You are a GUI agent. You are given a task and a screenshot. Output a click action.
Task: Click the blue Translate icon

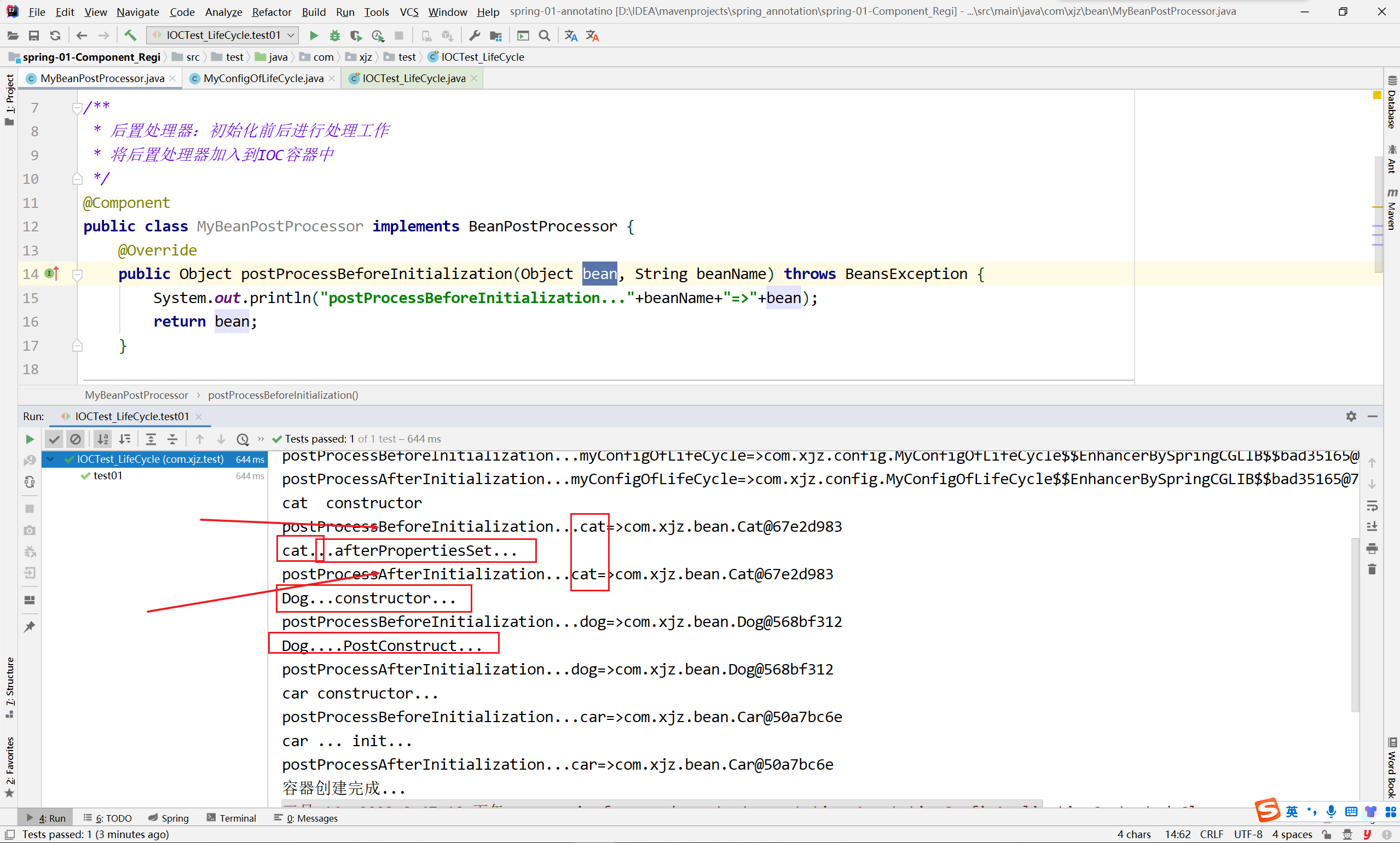(571, 36)
